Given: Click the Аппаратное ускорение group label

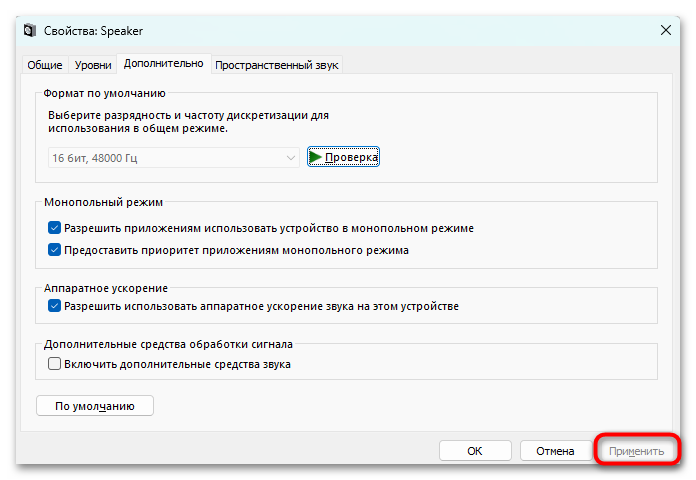Looking at the screenshot, I should 106,288.
